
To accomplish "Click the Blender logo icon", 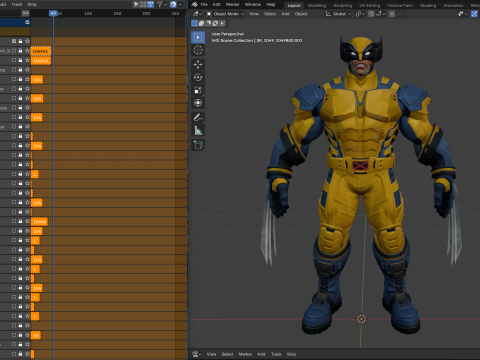I will coord(195,4).
